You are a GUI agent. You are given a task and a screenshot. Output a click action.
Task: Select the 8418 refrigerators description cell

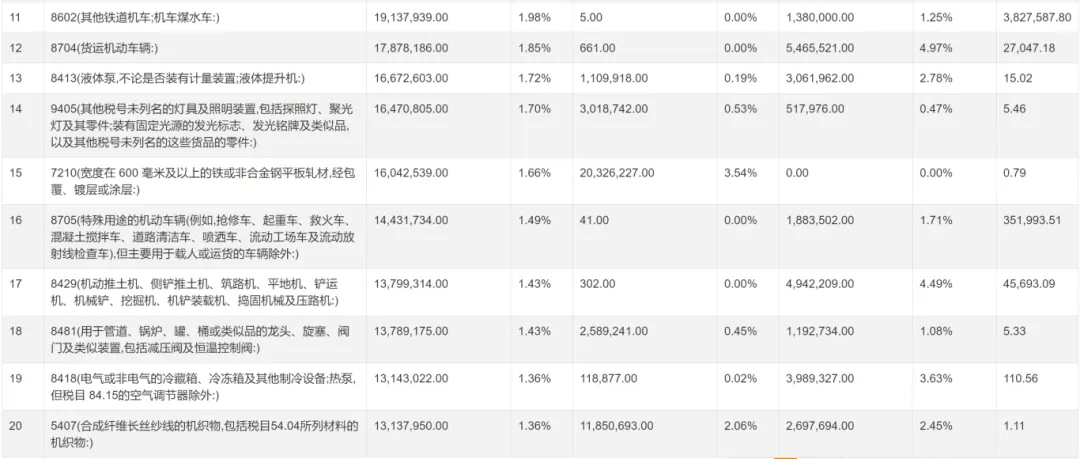pos(205,387)
